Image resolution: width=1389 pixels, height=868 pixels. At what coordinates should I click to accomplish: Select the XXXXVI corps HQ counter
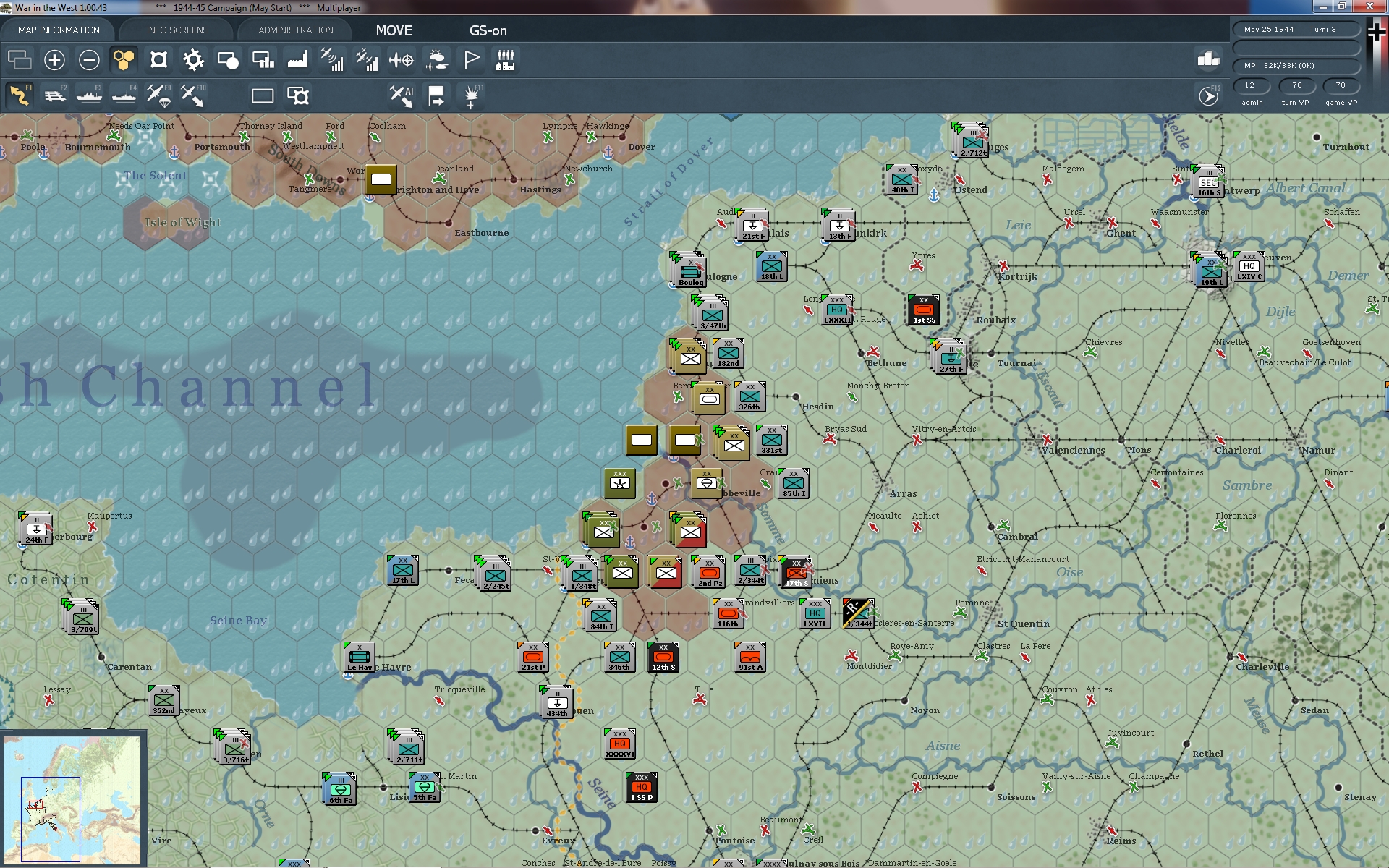[620, 744]
